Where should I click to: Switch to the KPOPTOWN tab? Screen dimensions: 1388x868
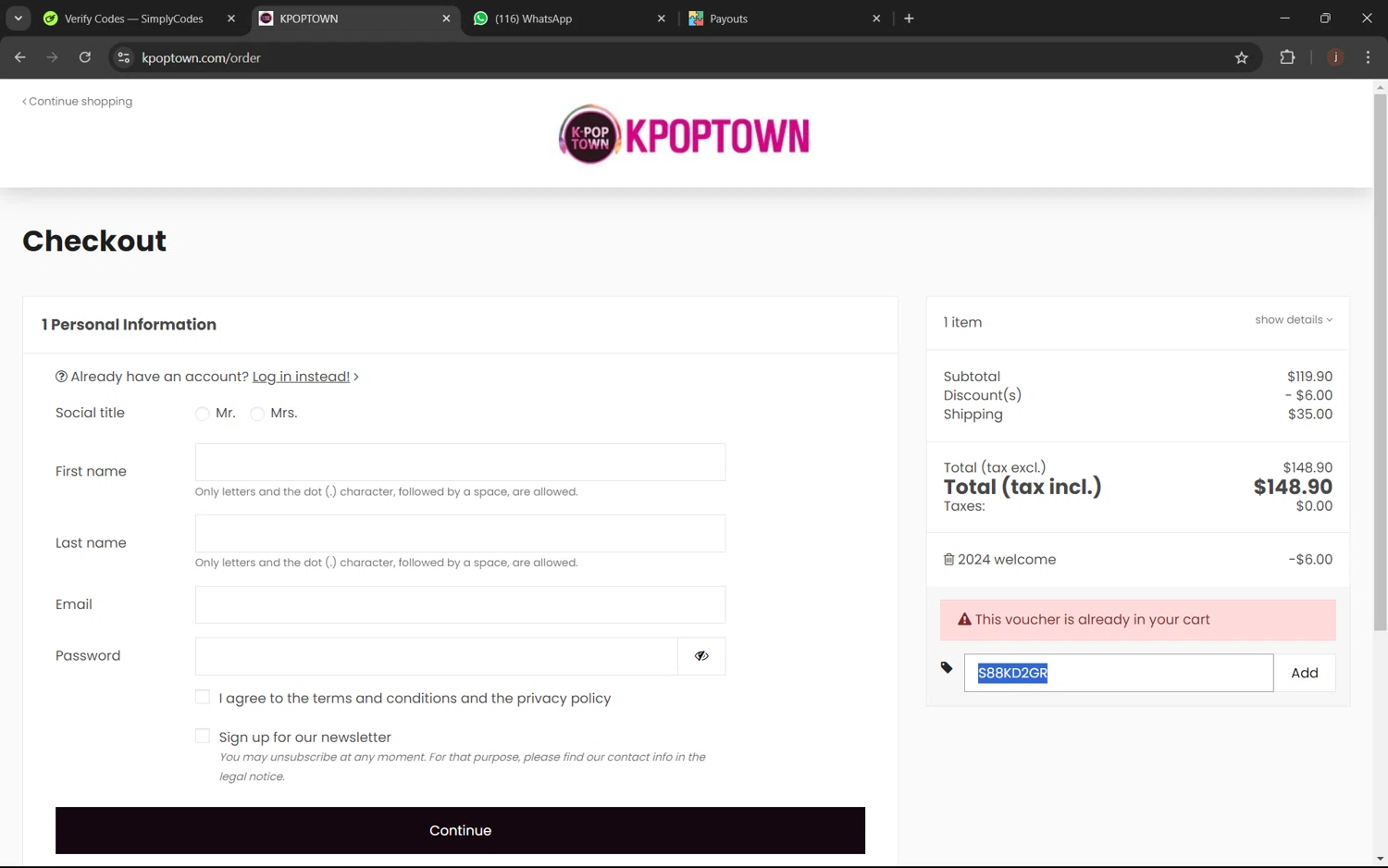click(x=354, y=19)
